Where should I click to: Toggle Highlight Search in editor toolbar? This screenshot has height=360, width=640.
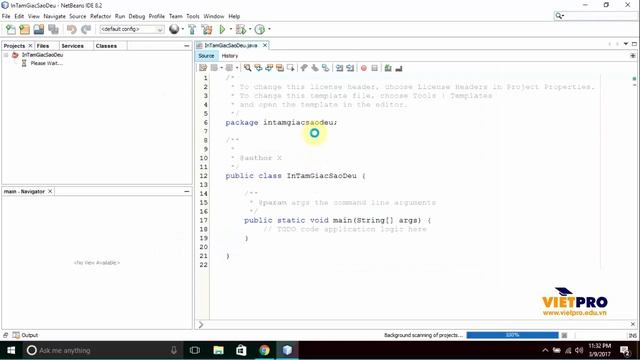click(280, 68)
